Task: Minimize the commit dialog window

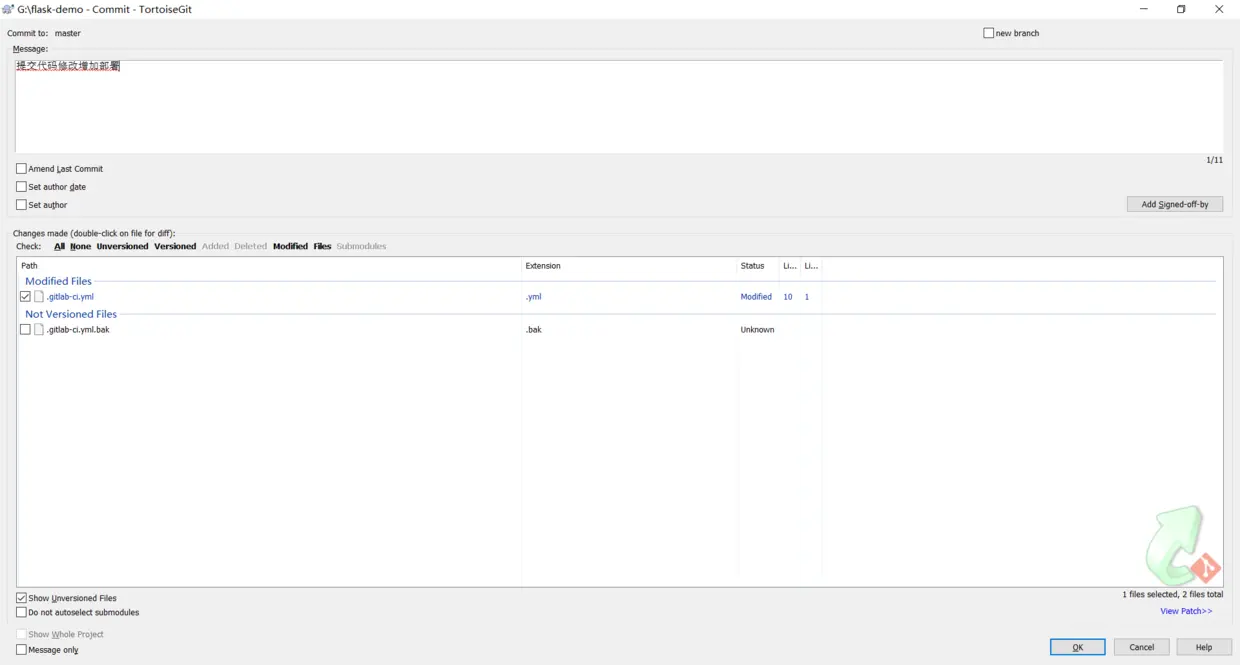Action: (1144, 9)
